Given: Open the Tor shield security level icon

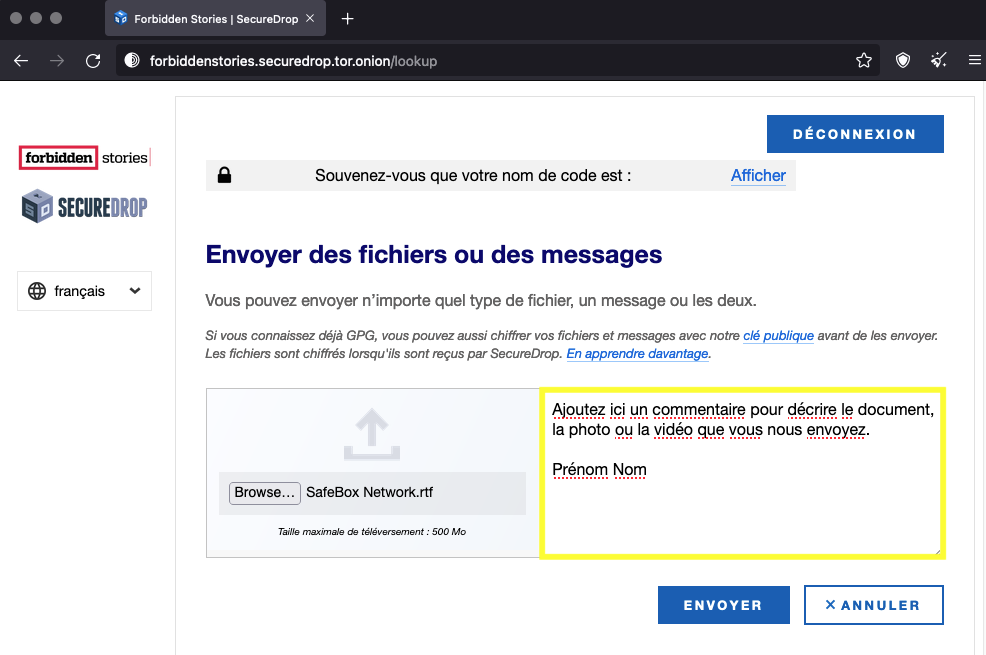Looking at the screenshot, I should (903, 61).
